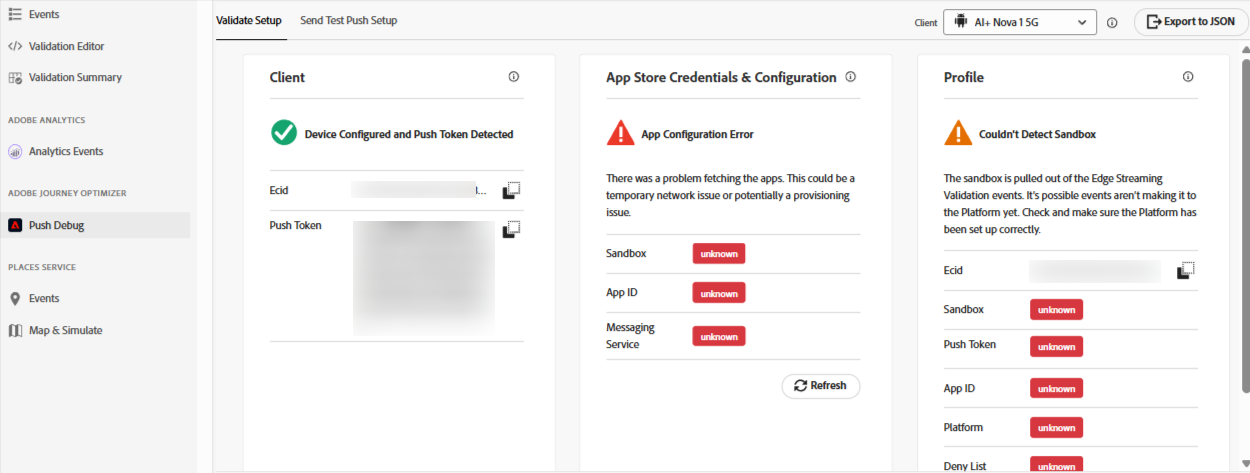Click info icon next to the Client dropdown

click(x=1112, y=22)
